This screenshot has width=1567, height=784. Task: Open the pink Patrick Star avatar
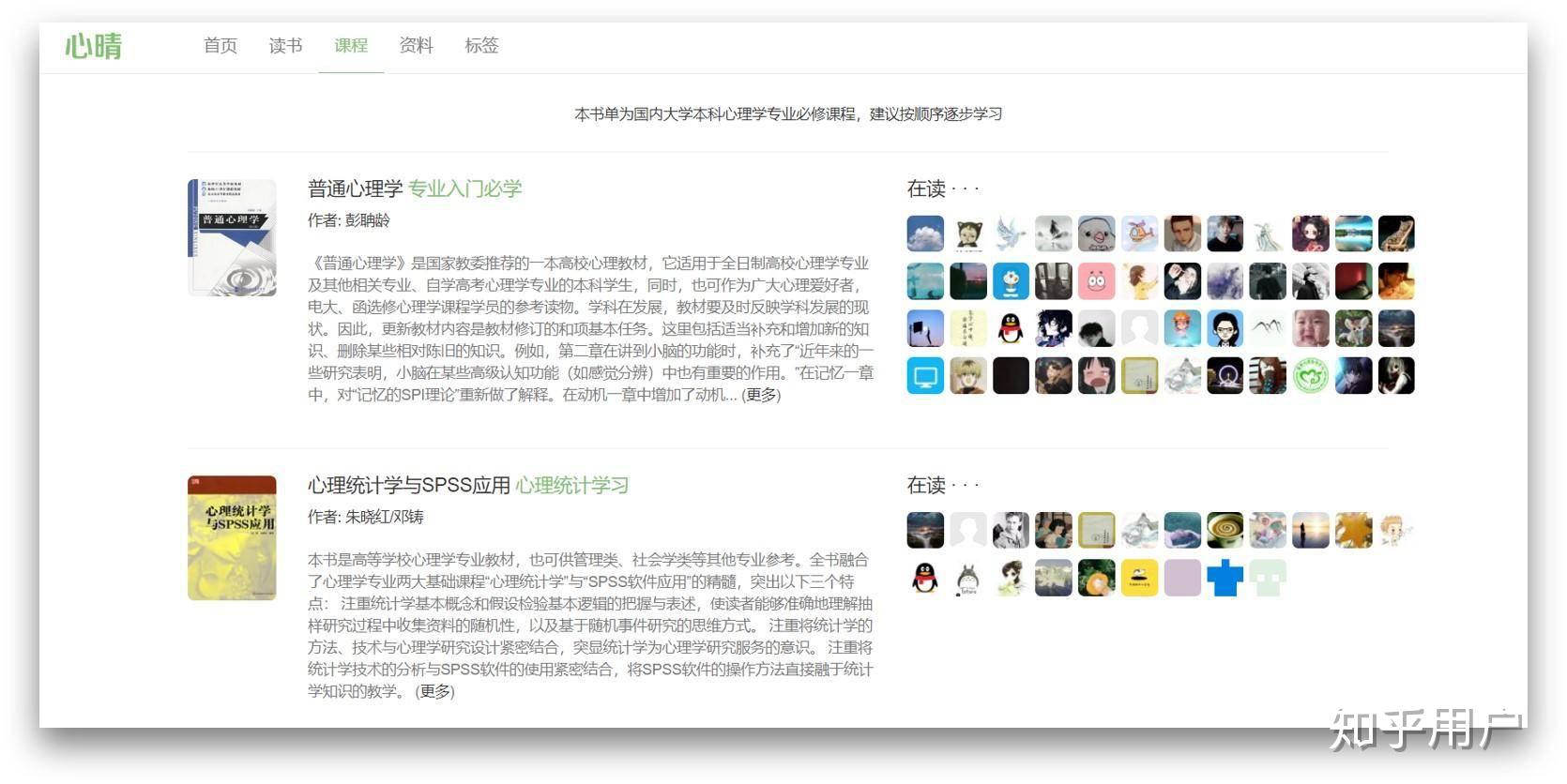point(1096,281)
